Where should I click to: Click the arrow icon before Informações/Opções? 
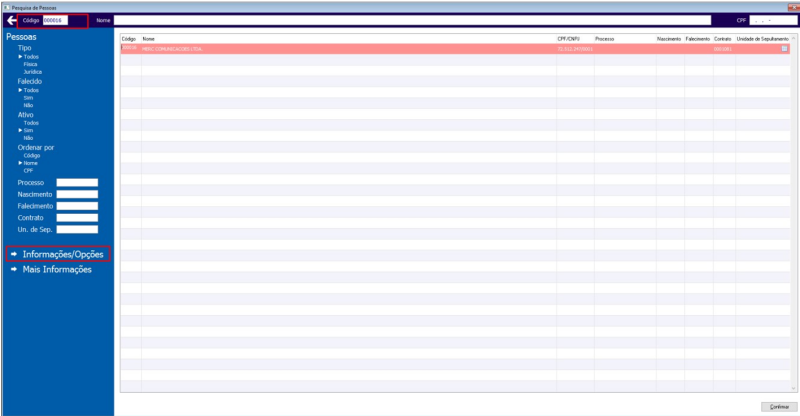pyautogui.click(x=14, y=254)
